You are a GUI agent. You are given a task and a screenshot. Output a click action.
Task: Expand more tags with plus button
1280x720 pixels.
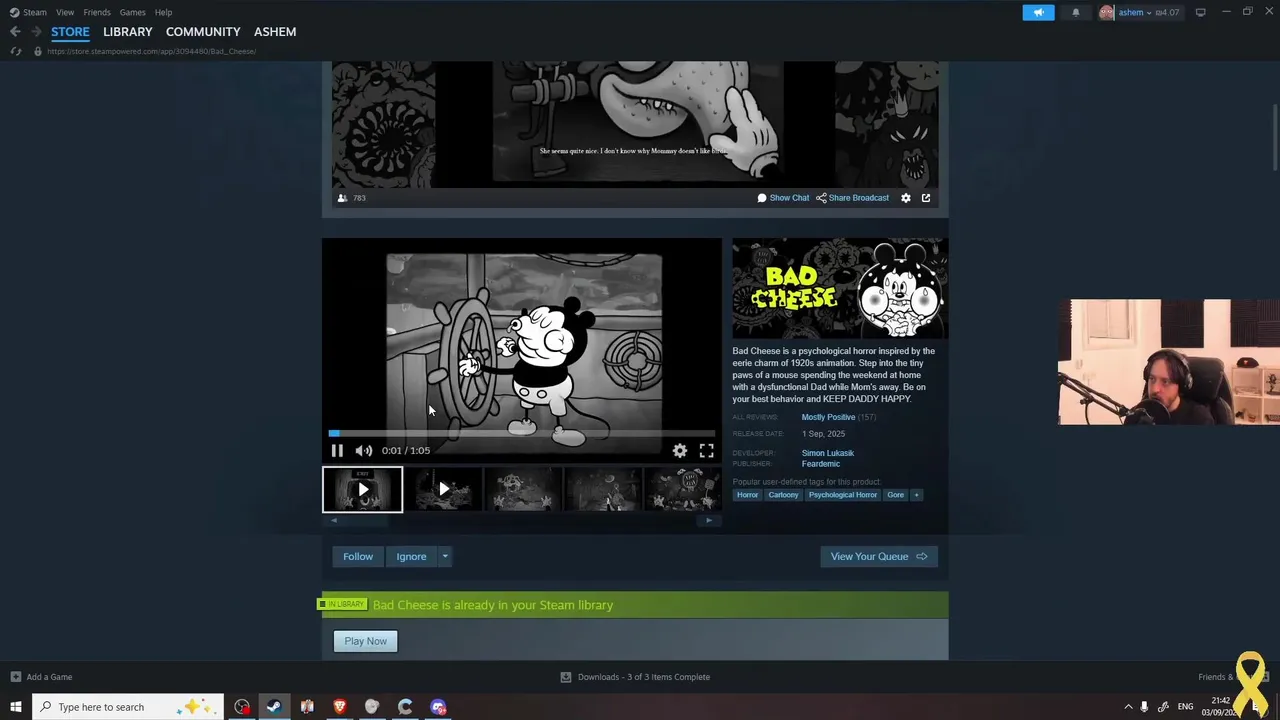click(915, 495)
